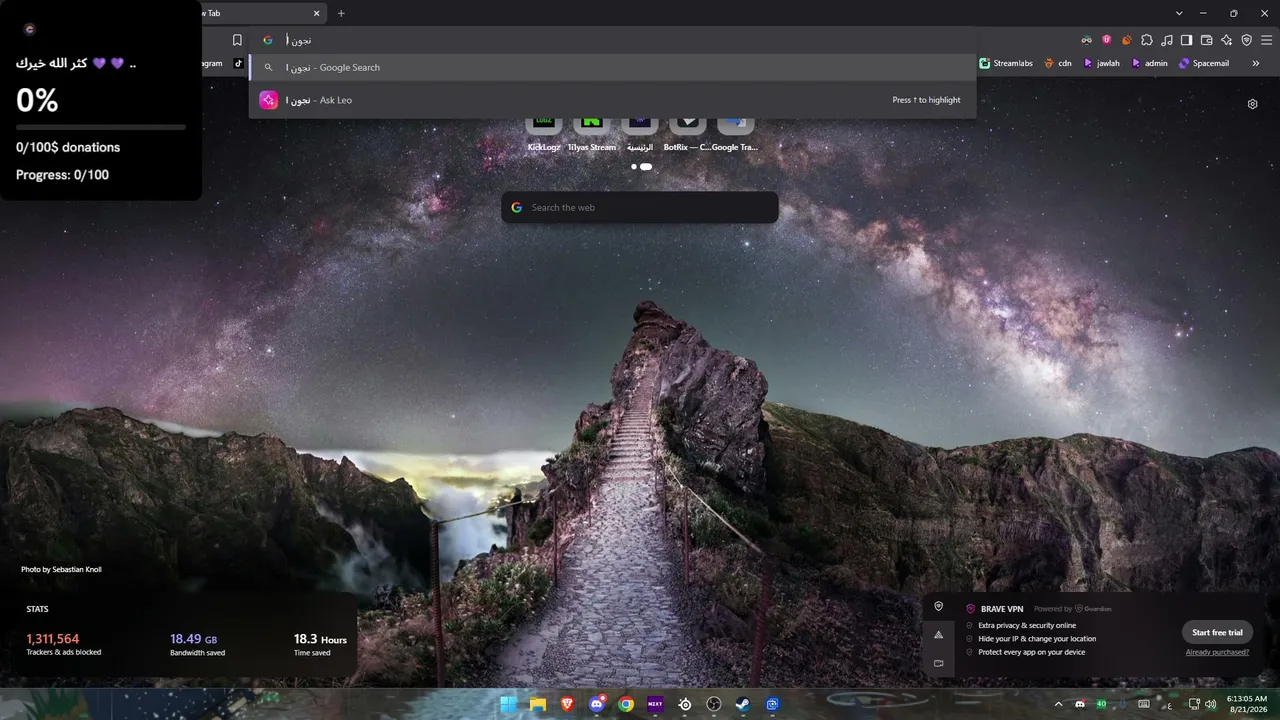
Task: Open the Google Translate top site tile
Action: pos(735,132)
